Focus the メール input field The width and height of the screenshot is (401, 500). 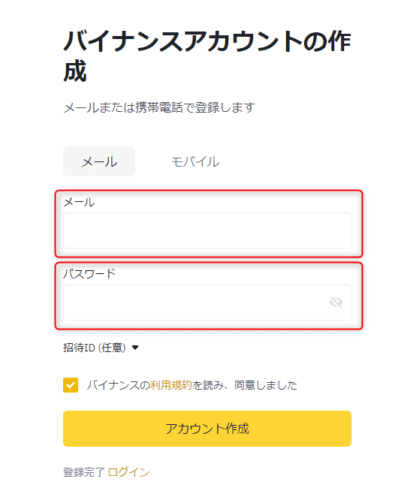[207, 231]
